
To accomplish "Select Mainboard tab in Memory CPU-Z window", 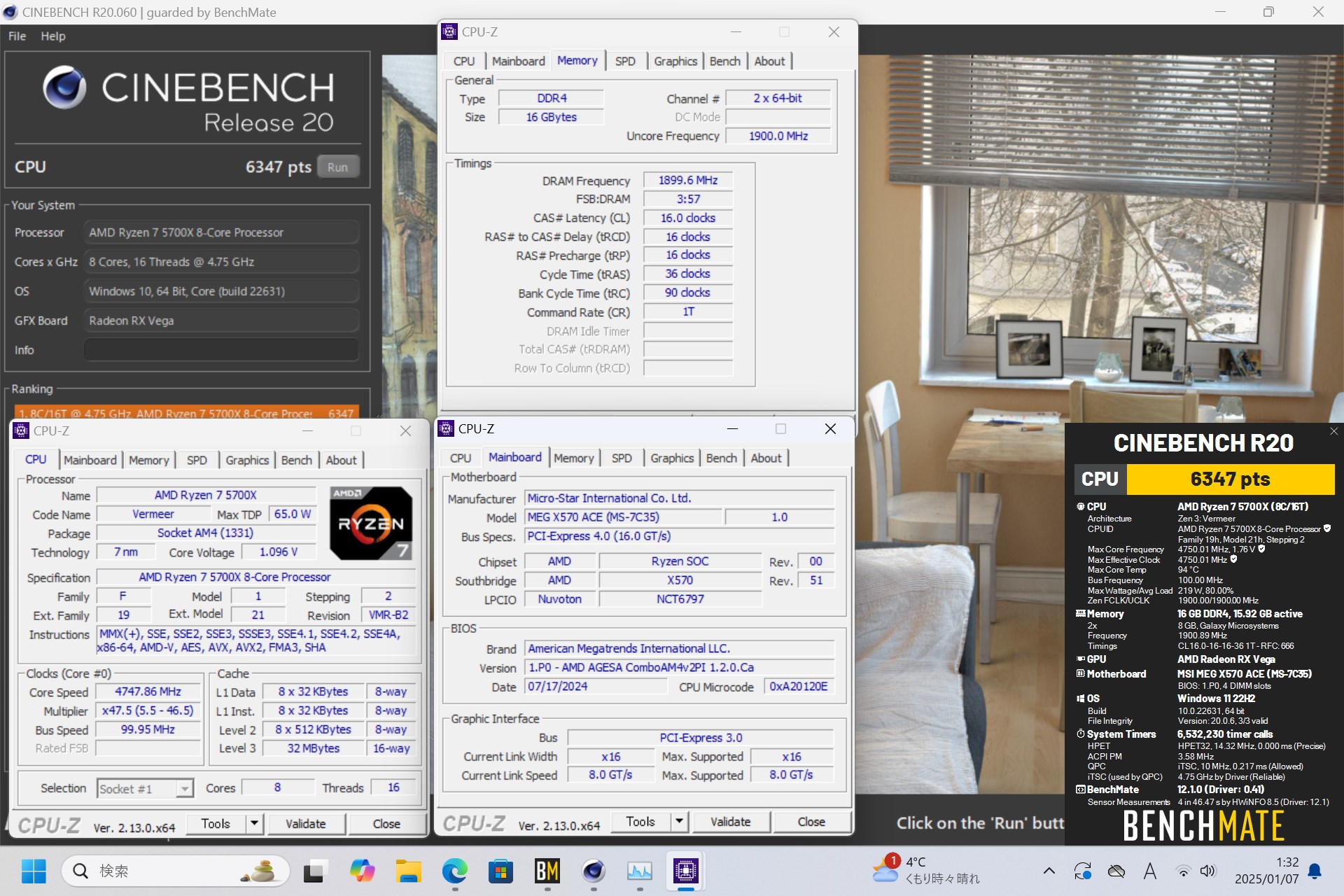I will 518,62.
